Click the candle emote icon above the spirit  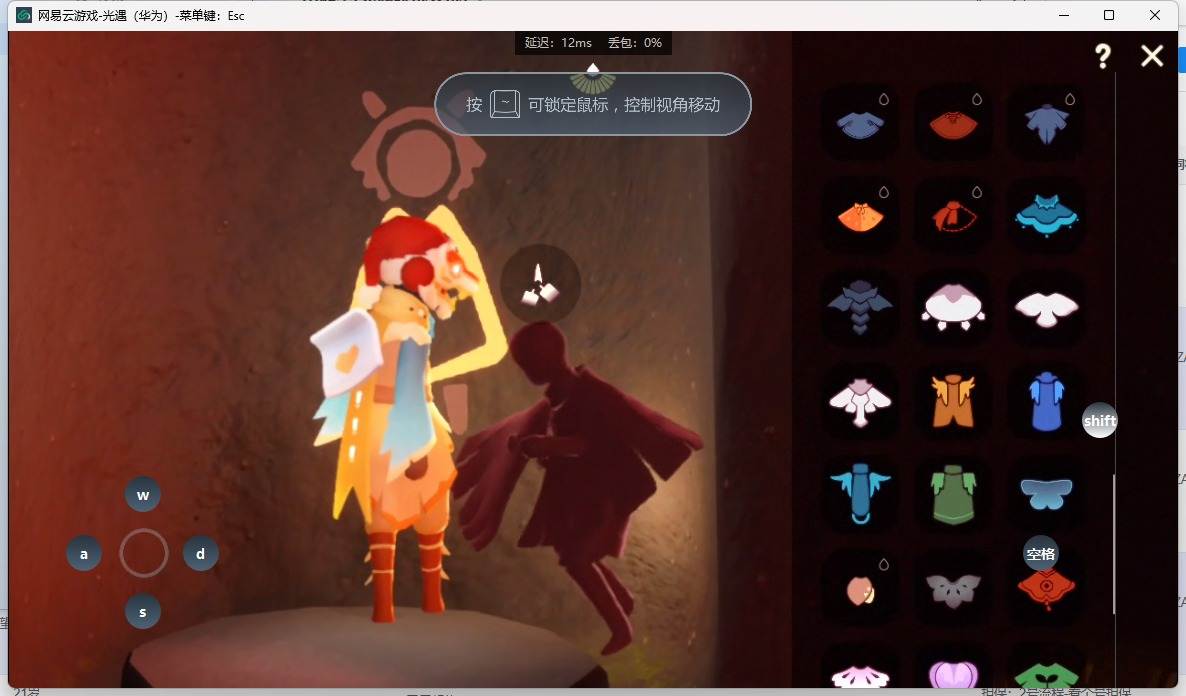click(540, 284)
